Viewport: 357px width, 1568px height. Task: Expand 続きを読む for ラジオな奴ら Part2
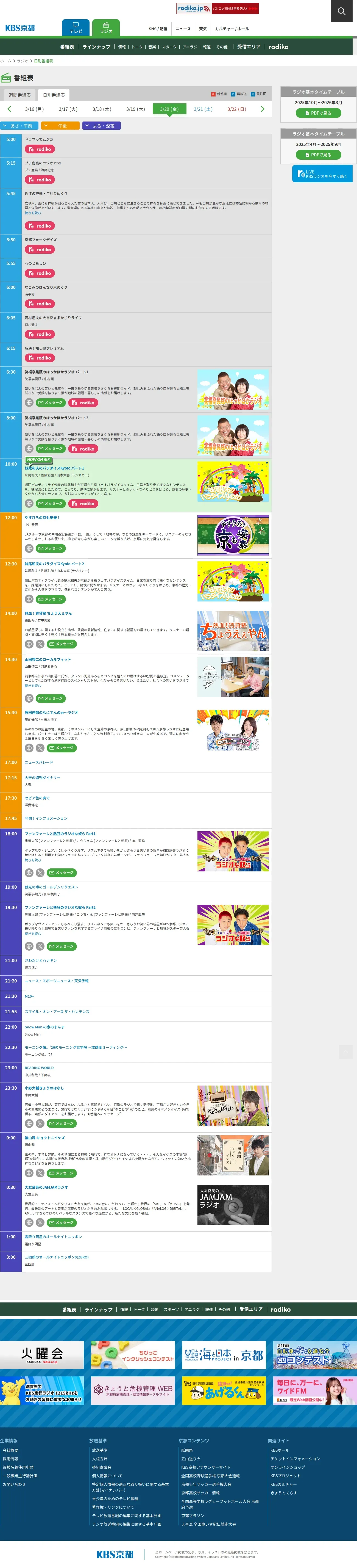pos(33,934)
